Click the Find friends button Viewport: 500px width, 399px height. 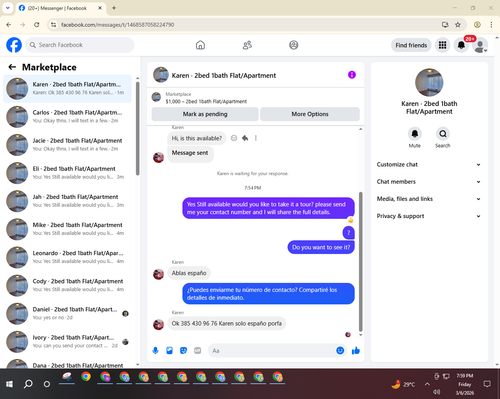click(411, 45)
